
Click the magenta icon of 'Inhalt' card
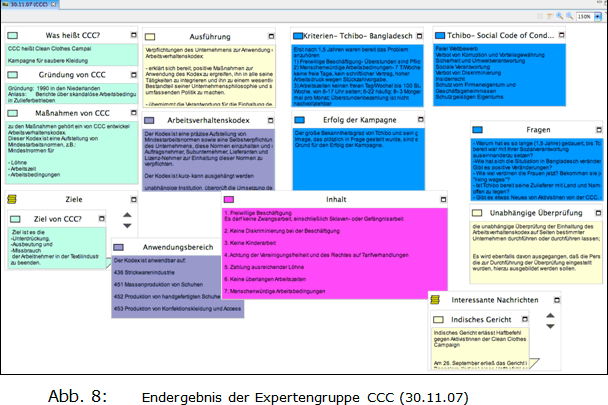(229, 199)
